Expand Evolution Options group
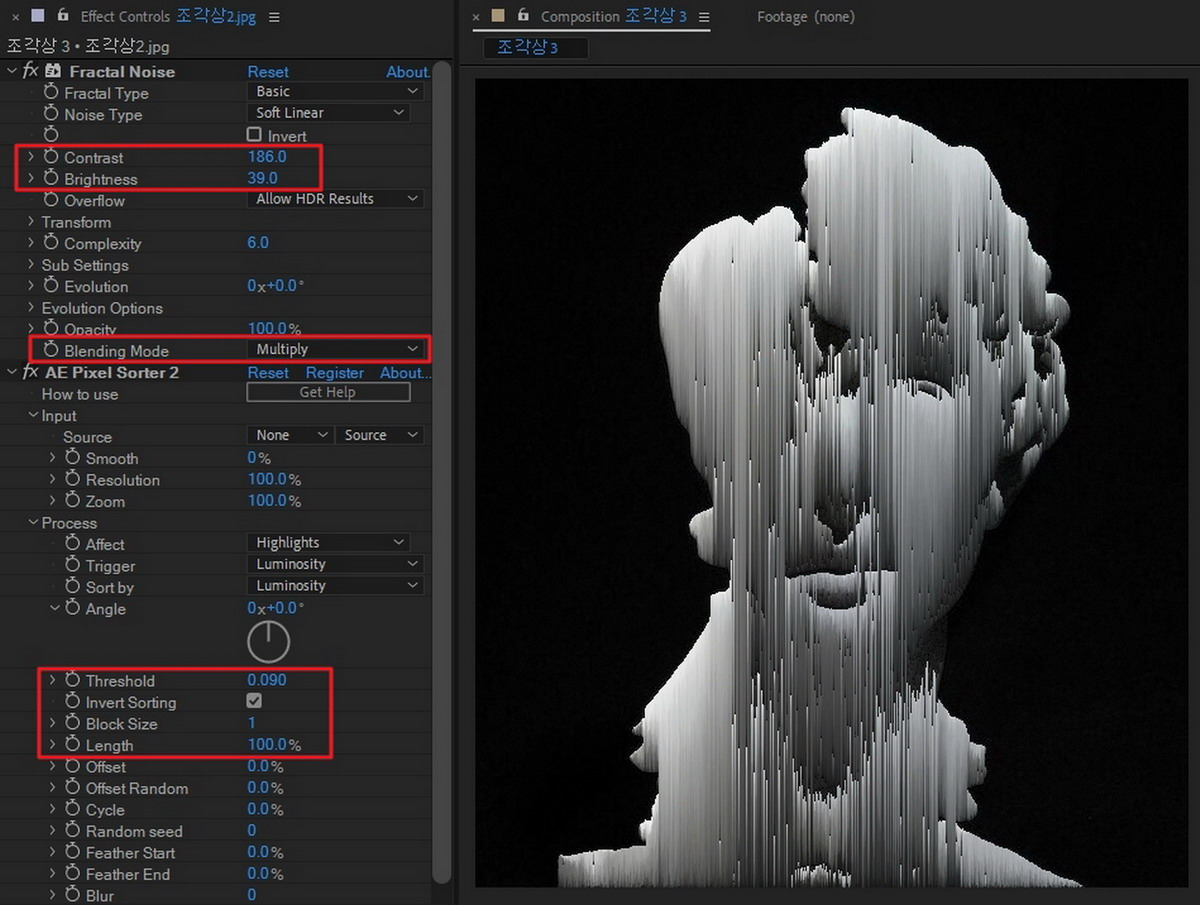The image size is (1200, 905). (31, 308)
